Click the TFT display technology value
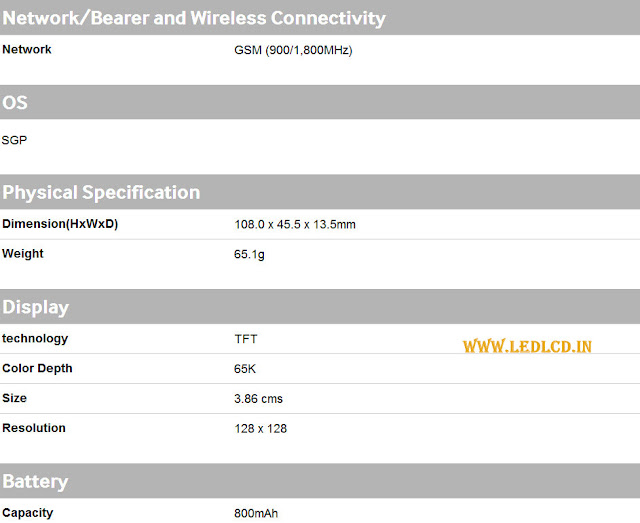The image size is (640, 523). pos(246,339)
